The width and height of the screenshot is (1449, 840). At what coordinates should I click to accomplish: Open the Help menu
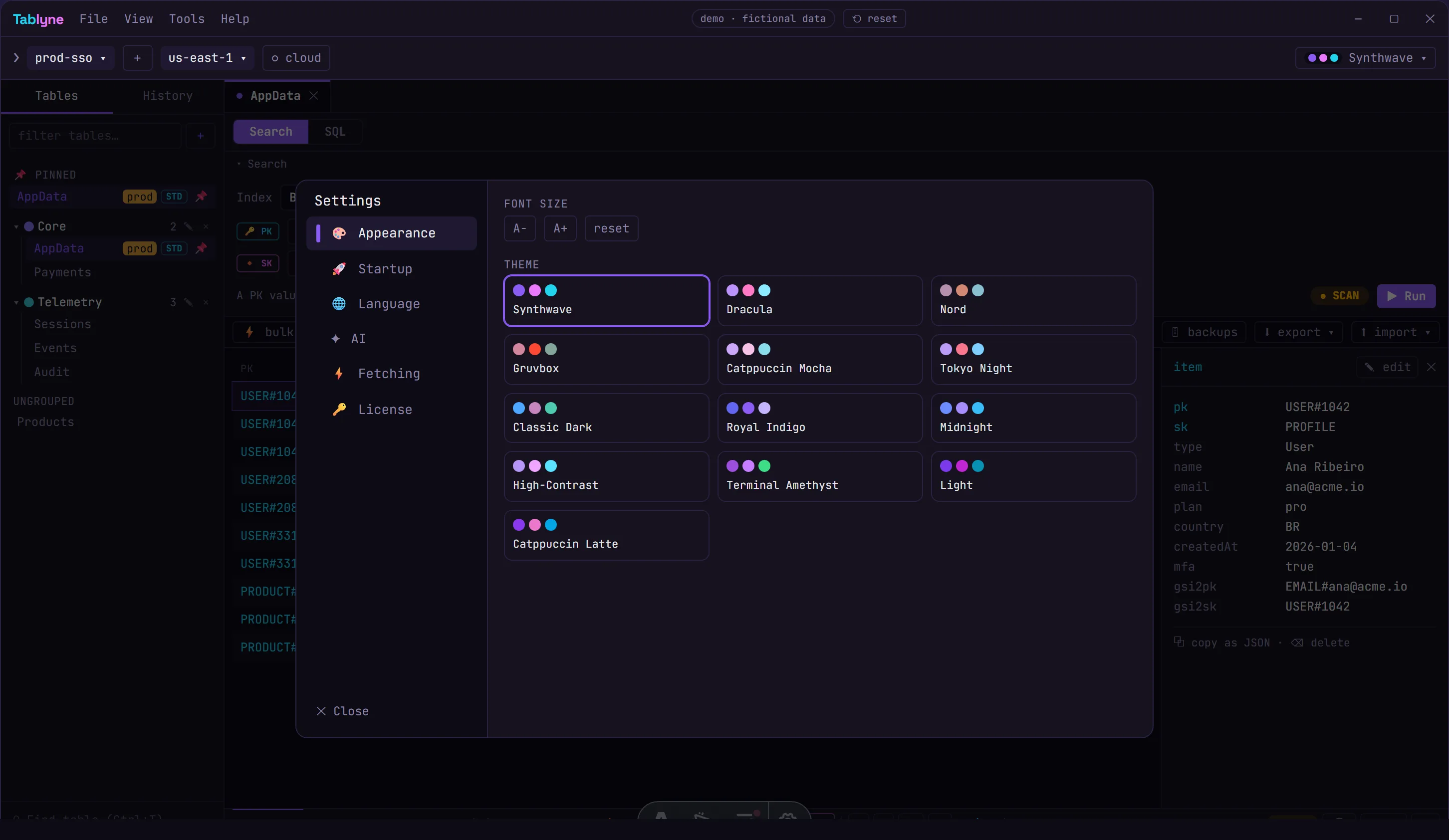tap(235, 18)
